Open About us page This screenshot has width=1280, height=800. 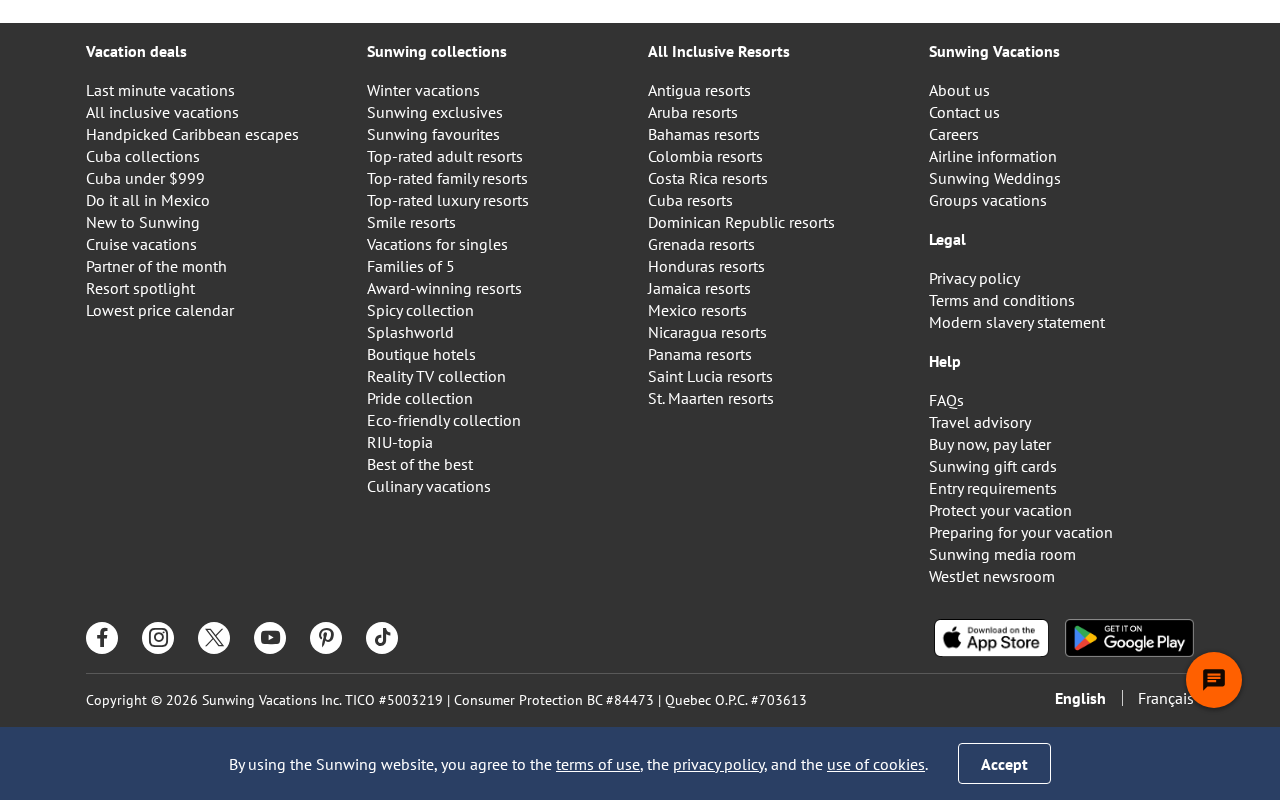point(959,90)
